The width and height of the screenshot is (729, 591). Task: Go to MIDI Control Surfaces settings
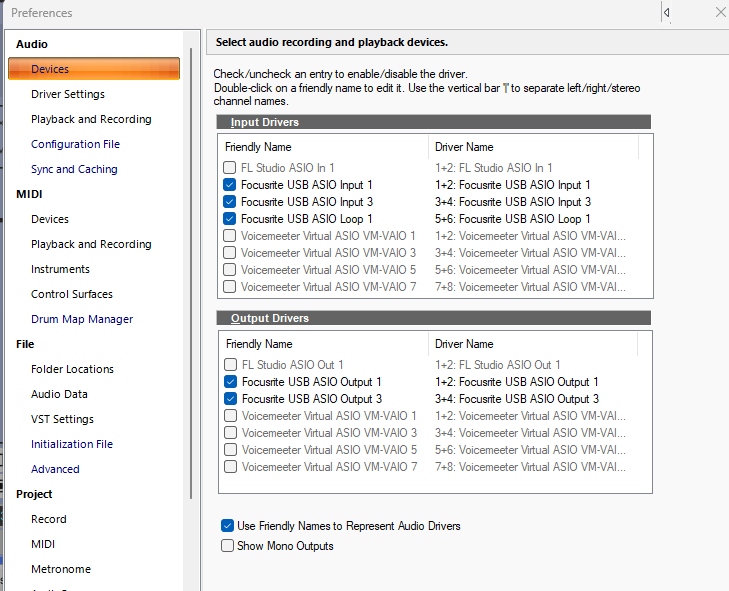tap(71, 294)
